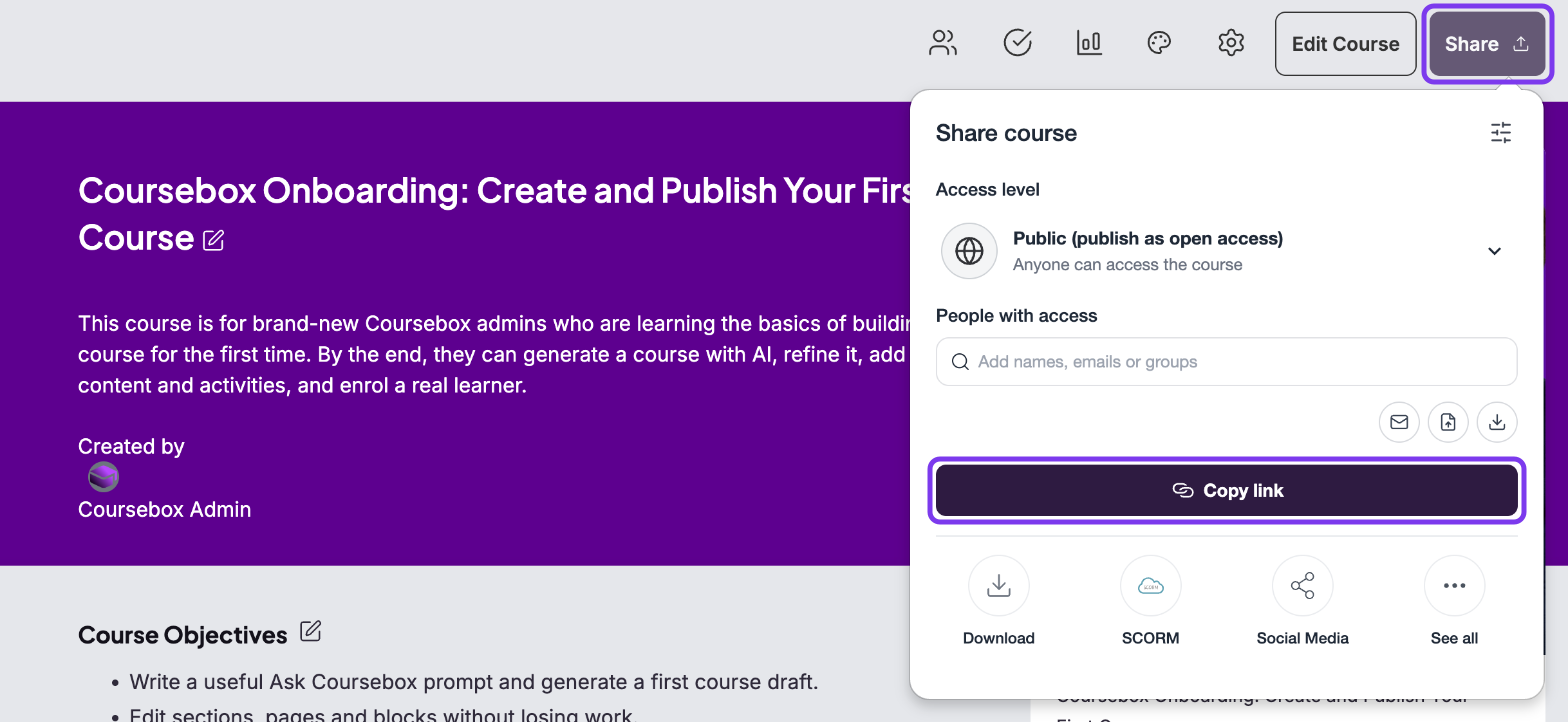Screen dimensions: 1568x722
Task: Click the Social Media share icon
Action: (1302, 586)
